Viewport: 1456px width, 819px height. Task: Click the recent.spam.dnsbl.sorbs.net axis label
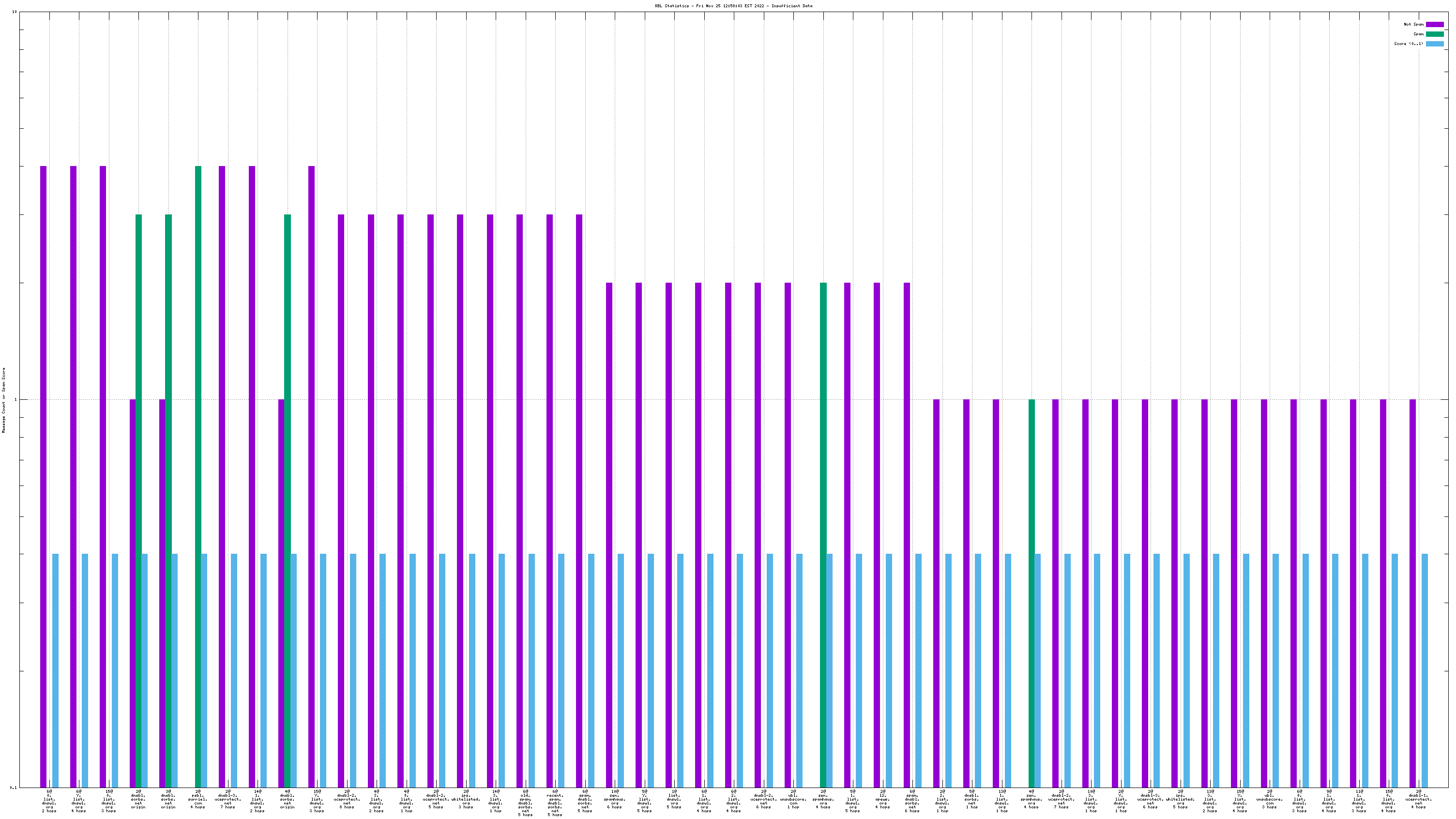click(x=555, y=803)
